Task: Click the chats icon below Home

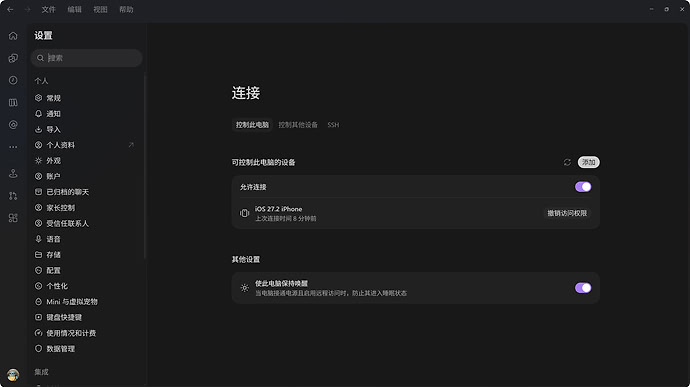Action: (13, 58)
